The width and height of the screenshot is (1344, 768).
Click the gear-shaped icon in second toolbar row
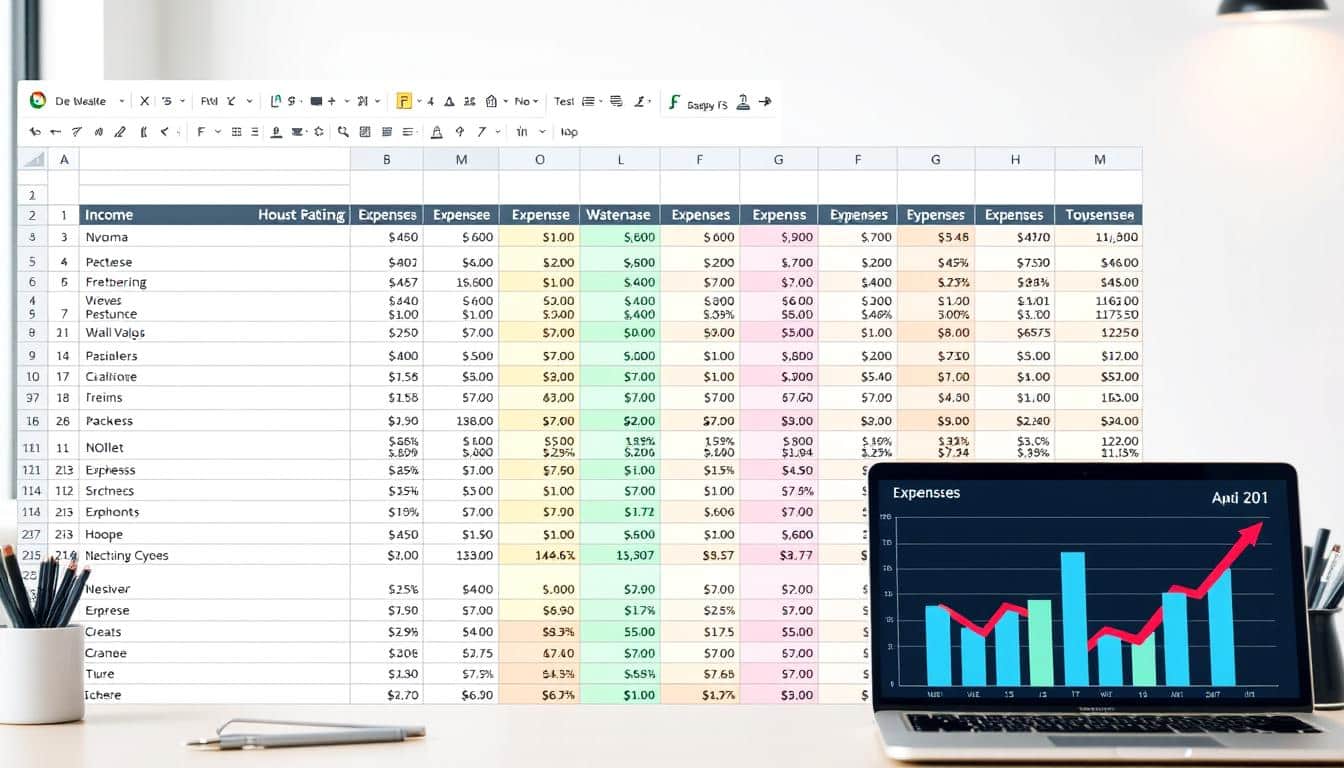coord(319,131)
